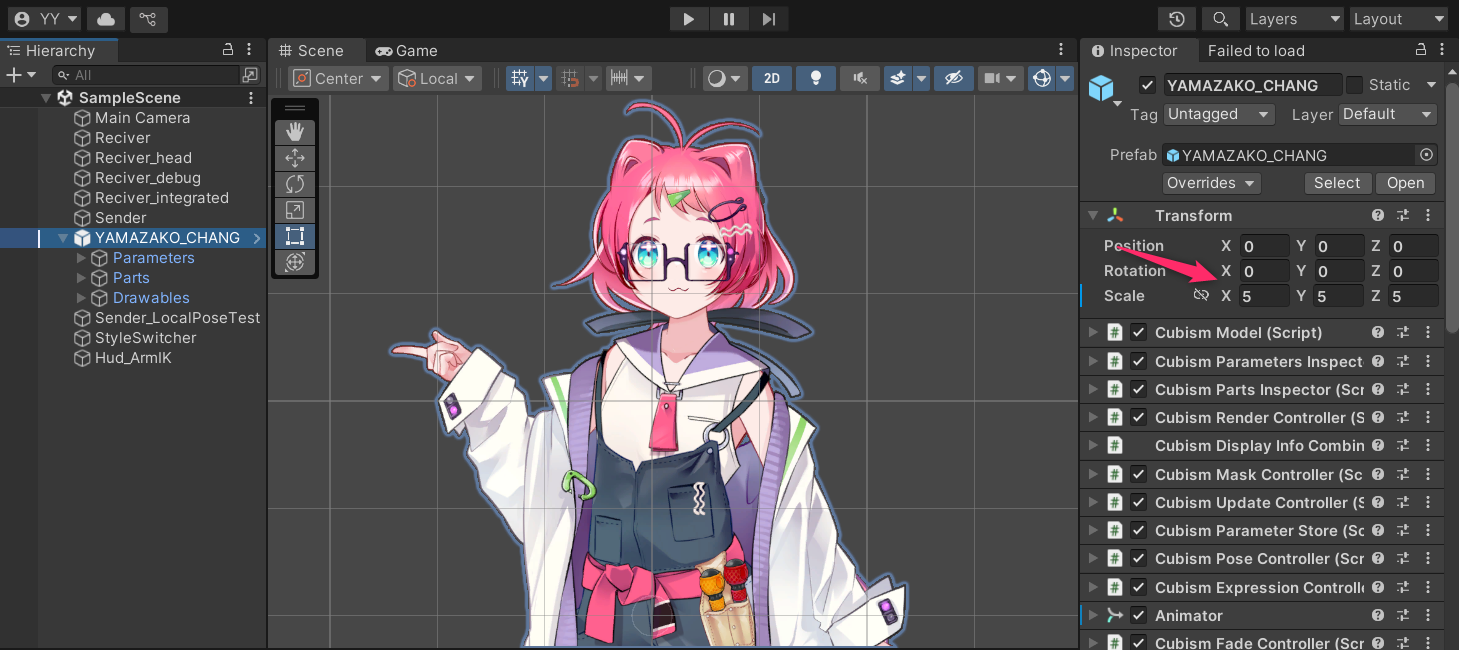The width and height of the screenshot is (1459, 650).
Task: Open the Center pivot dropdown
Action: (338, 78)
